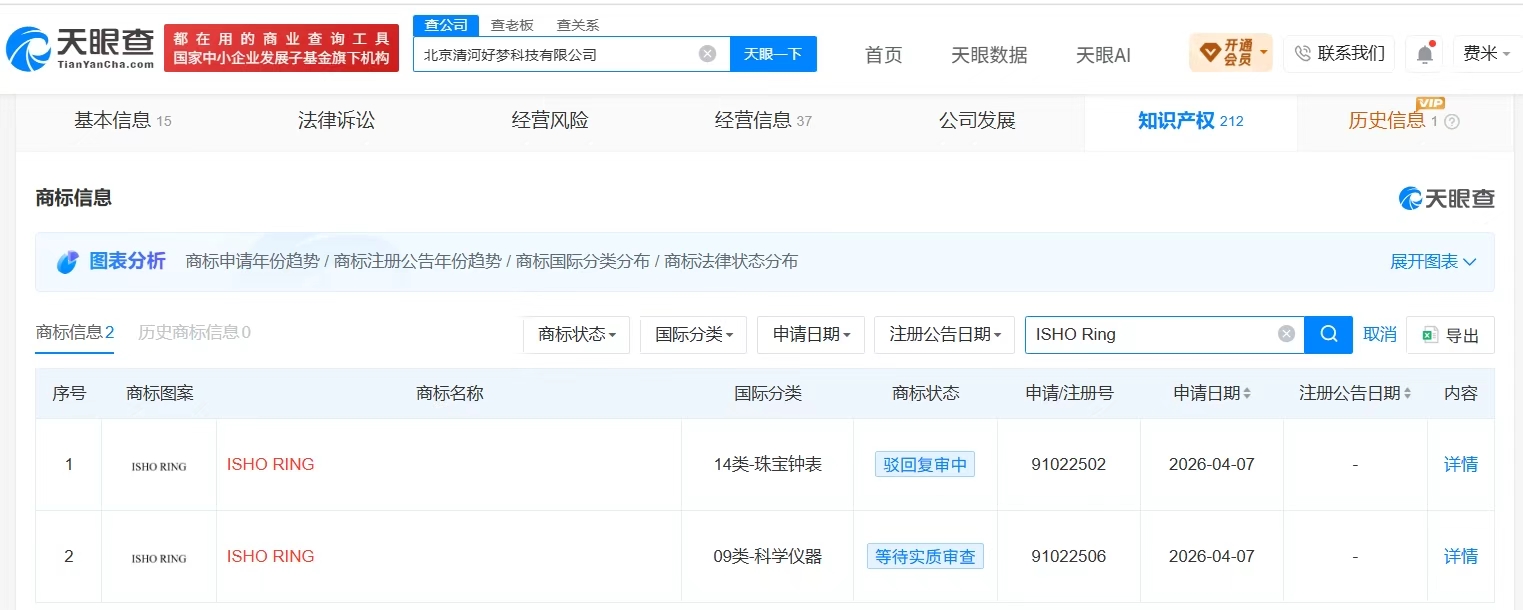Expand the chart analysis section
1523x610 pixels.
point(1433,262)
